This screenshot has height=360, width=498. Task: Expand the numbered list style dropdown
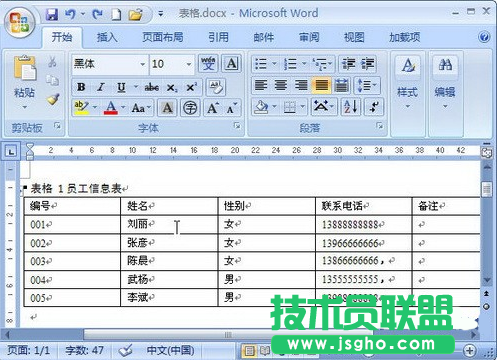(x=304, y=63)
